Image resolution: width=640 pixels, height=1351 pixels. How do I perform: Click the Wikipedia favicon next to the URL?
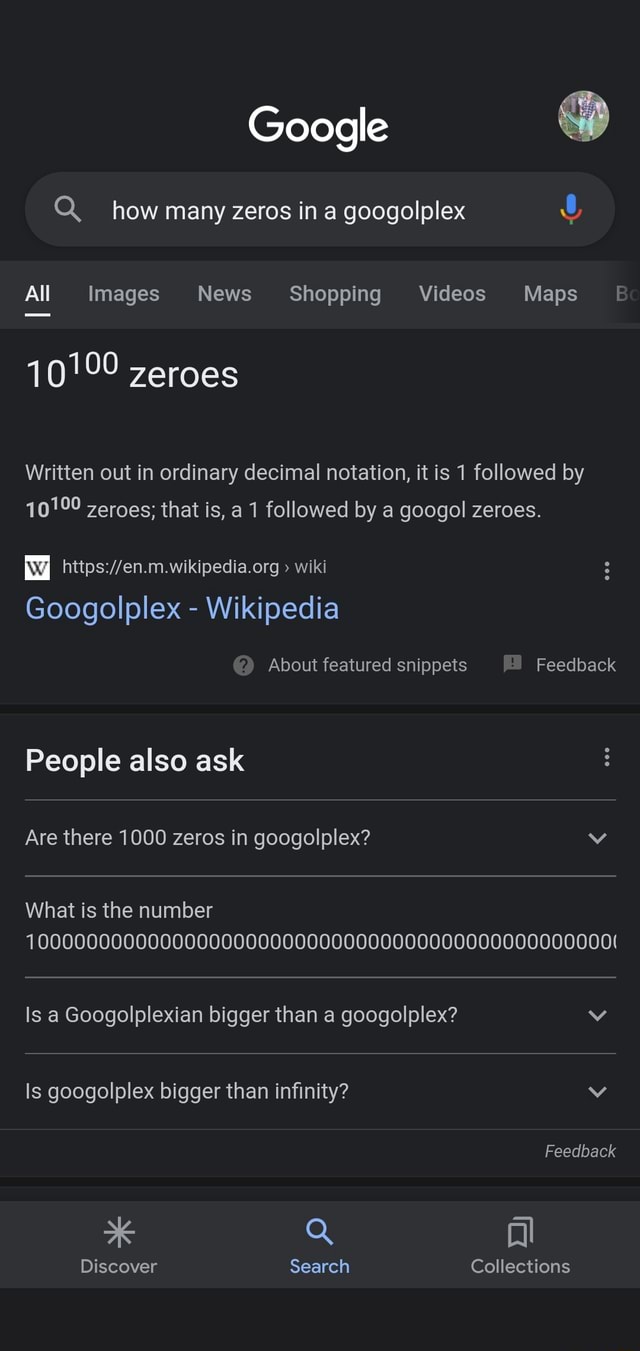pos(37,567)
